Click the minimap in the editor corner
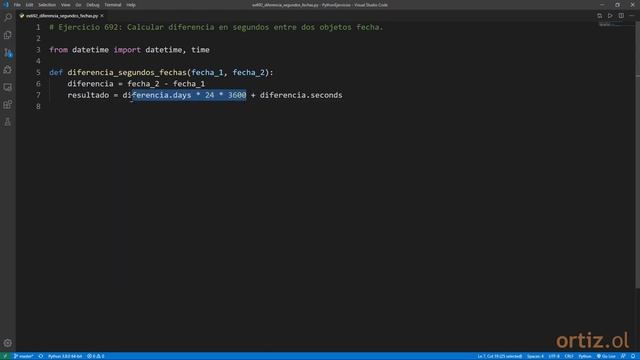 pyautogui.click(x=616, y=25)
